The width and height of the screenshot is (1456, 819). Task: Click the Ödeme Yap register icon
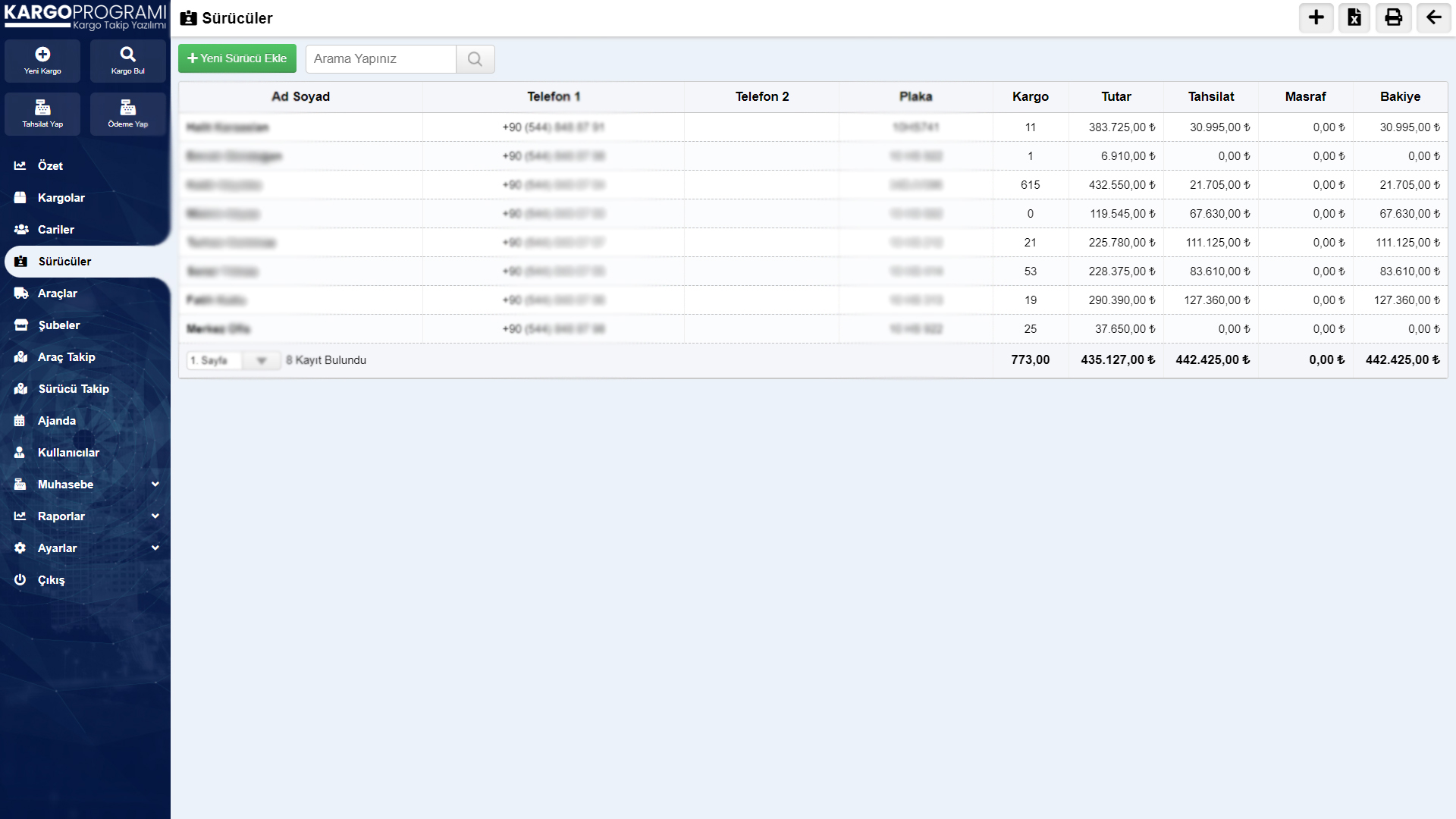pos(127,107)
